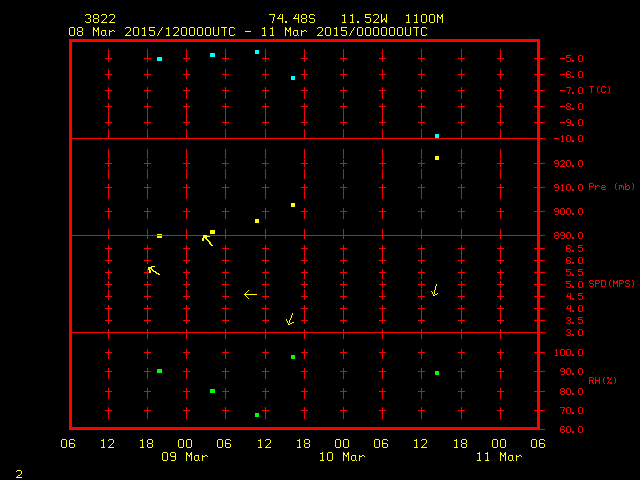This screenshot has height=480, width=640.
Task: Click the lowest green humidity point
Action: 257,415
